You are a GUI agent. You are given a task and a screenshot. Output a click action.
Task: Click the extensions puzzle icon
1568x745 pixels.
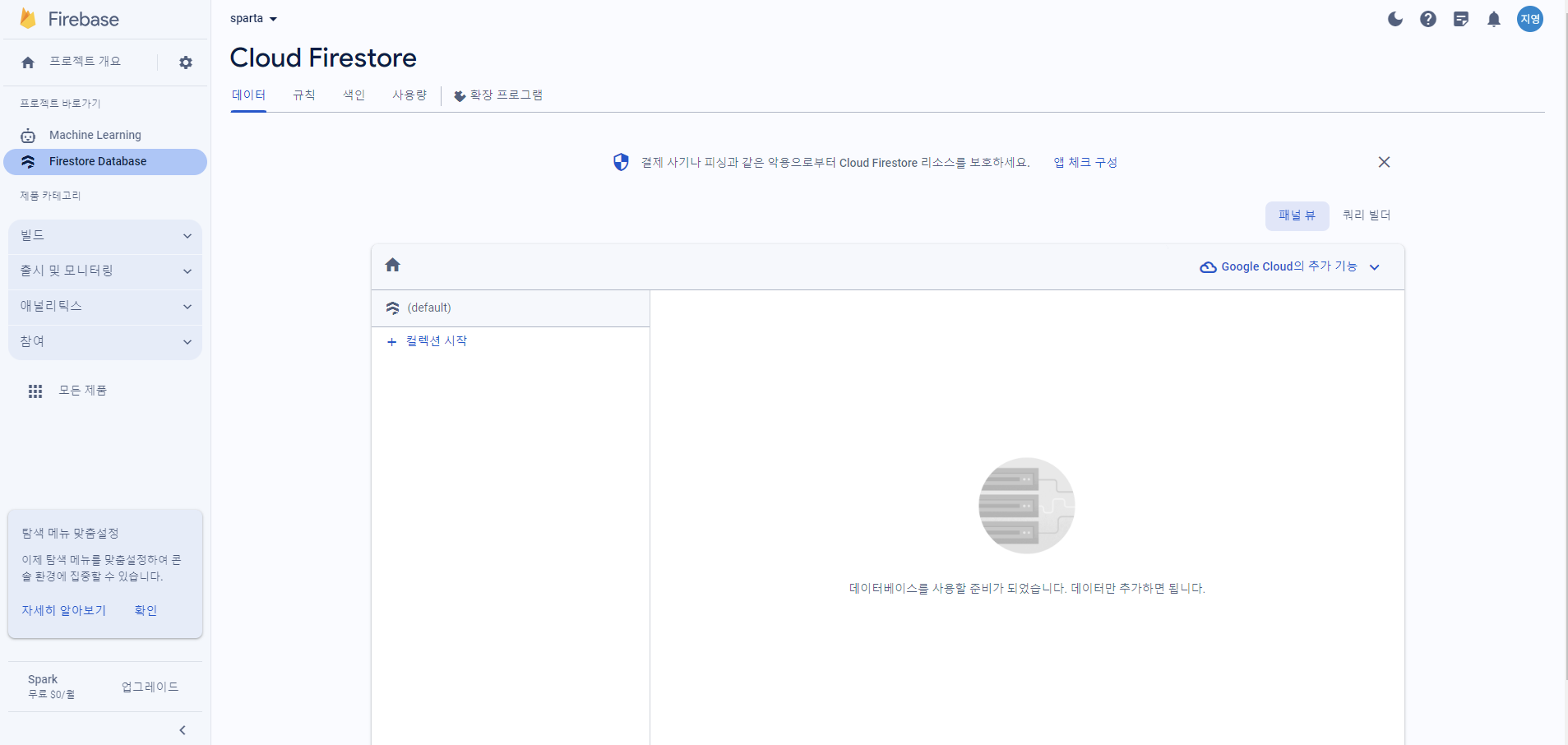pos(460,96)
